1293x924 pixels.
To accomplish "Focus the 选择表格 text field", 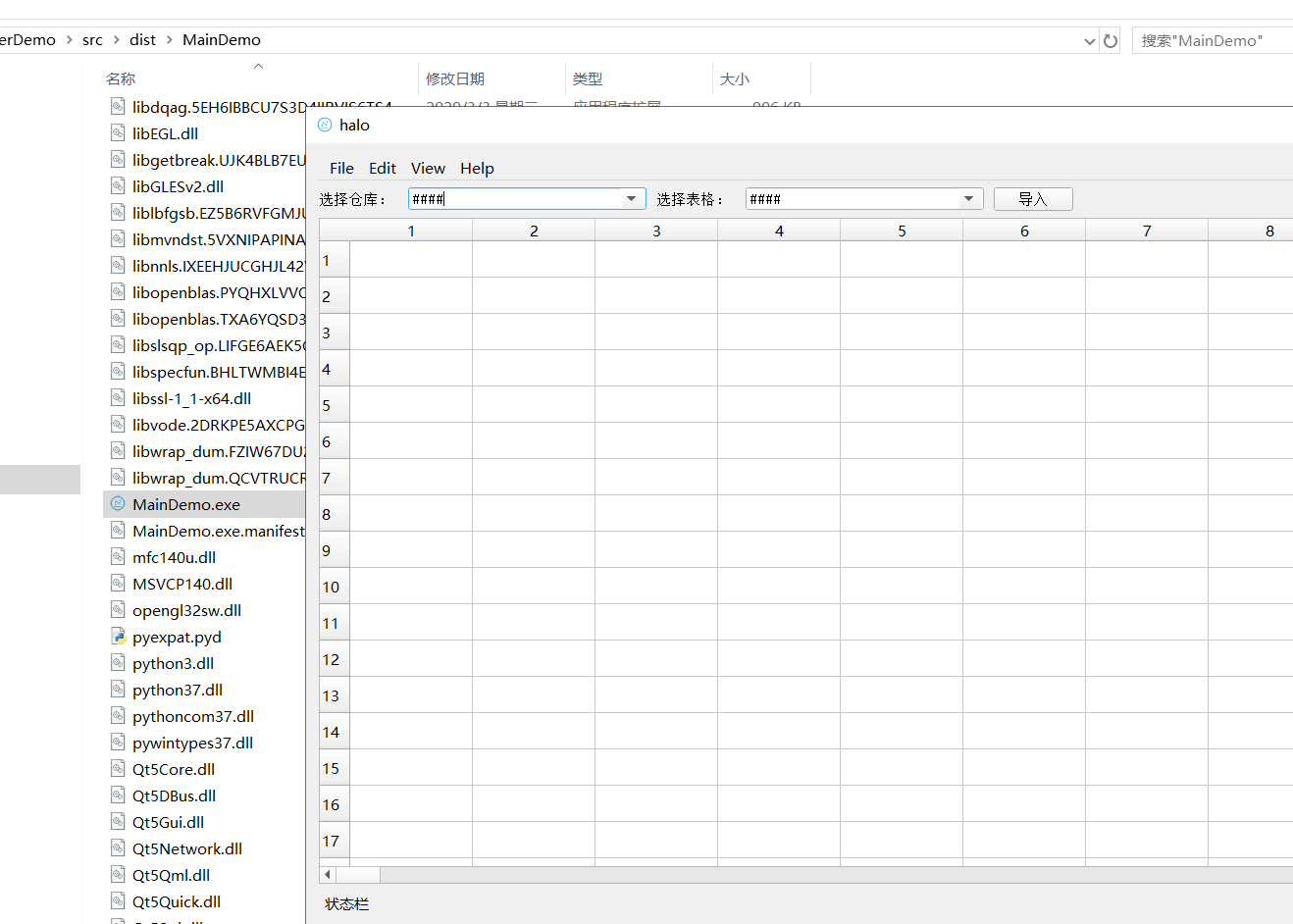I will 853,199.
